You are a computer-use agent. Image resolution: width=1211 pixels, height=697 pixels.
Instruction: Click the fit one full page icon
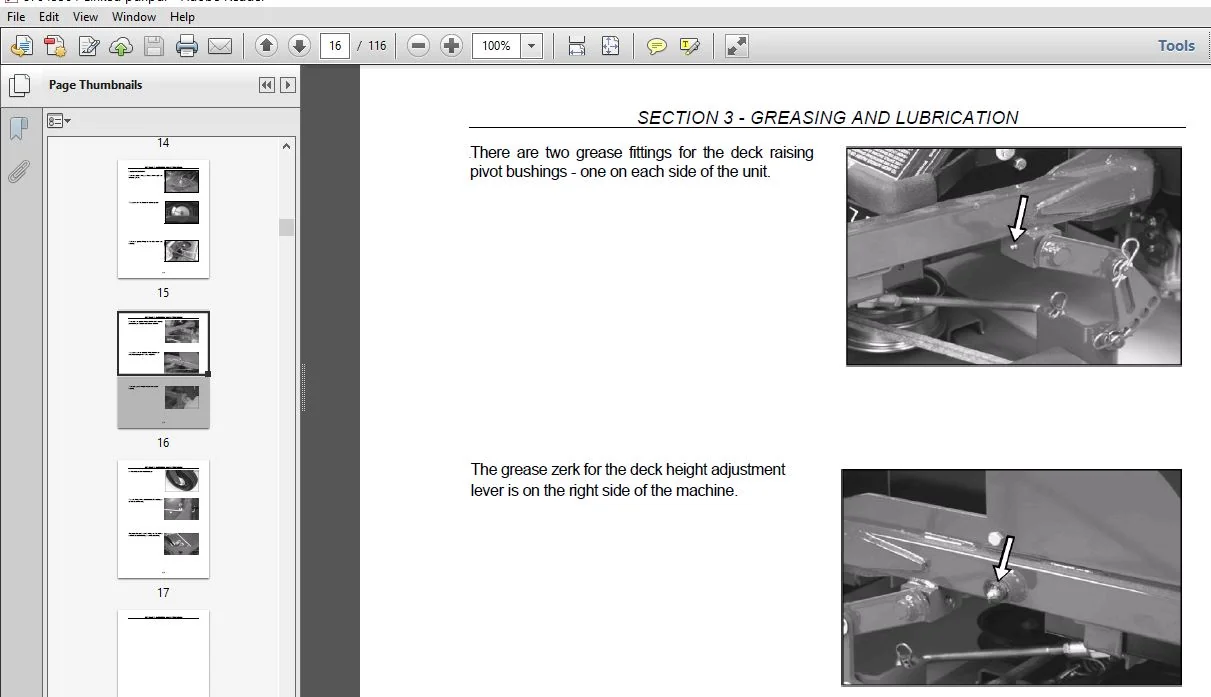[610, 46]
